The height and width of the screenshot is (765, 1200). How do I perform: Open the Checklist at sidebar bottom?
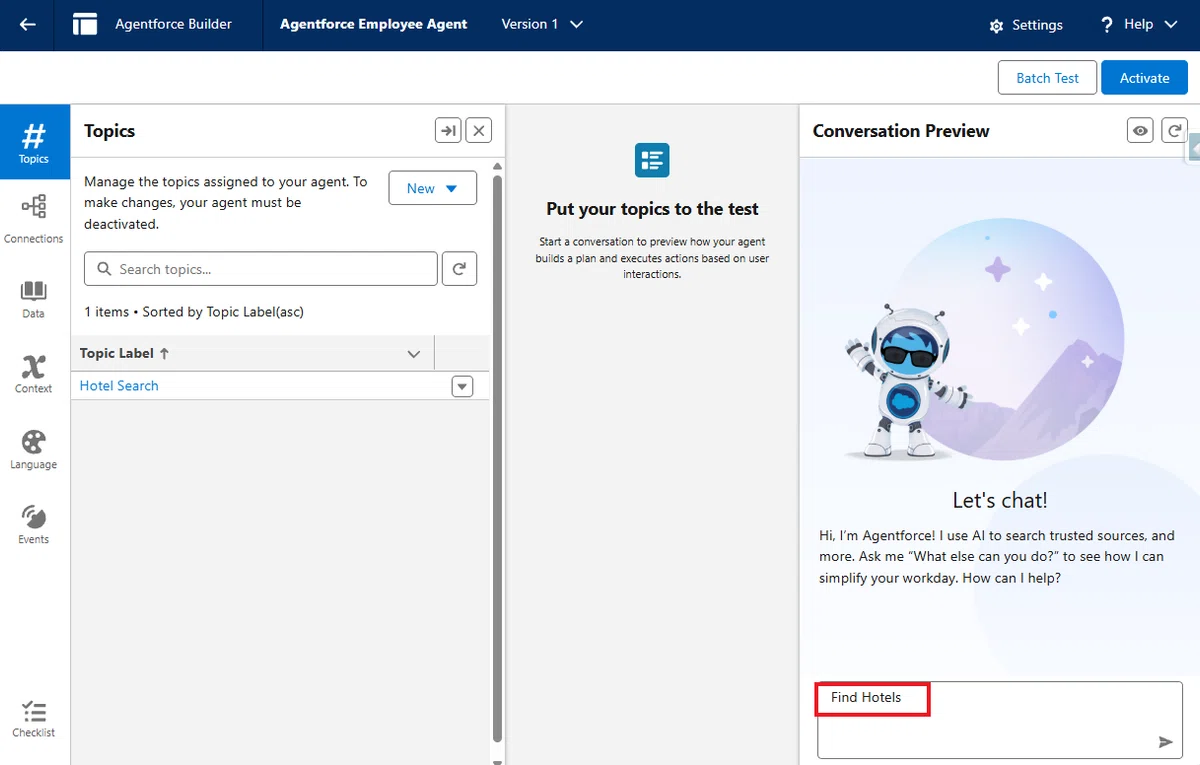(x=34, y=719)
